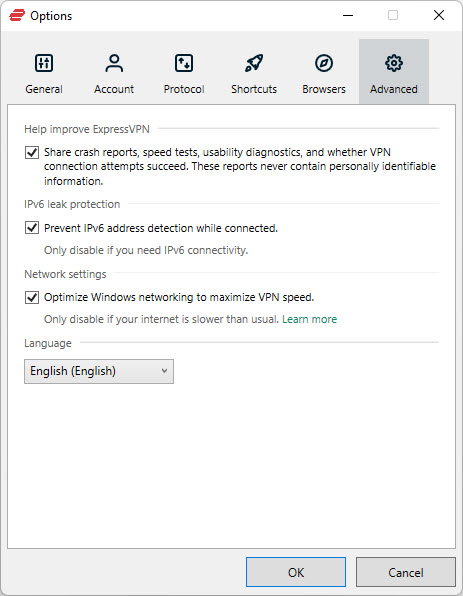The width and height of the screenshot is (463, 596).
Task: Open the English (English) language dropdown
Action: click(x=99, y=371)
